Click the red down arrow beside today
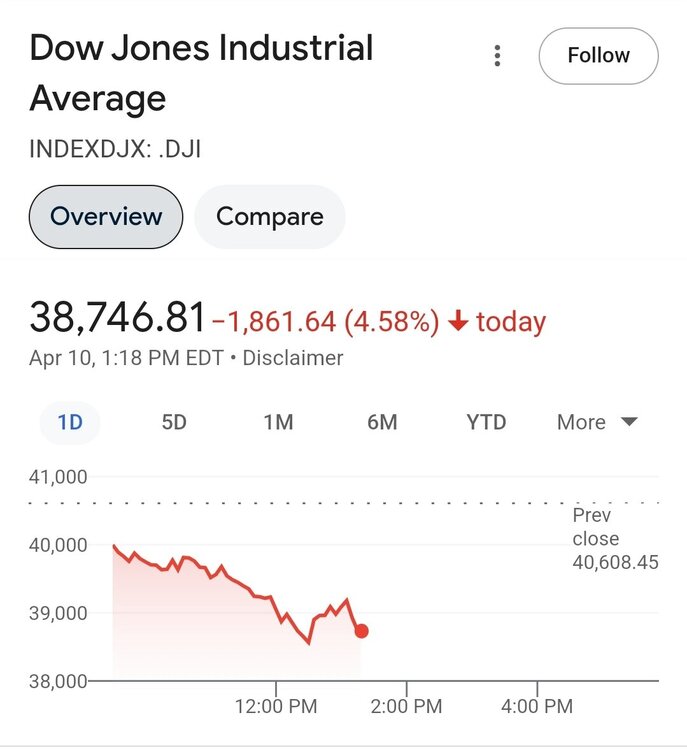 [x=458, y=321]
